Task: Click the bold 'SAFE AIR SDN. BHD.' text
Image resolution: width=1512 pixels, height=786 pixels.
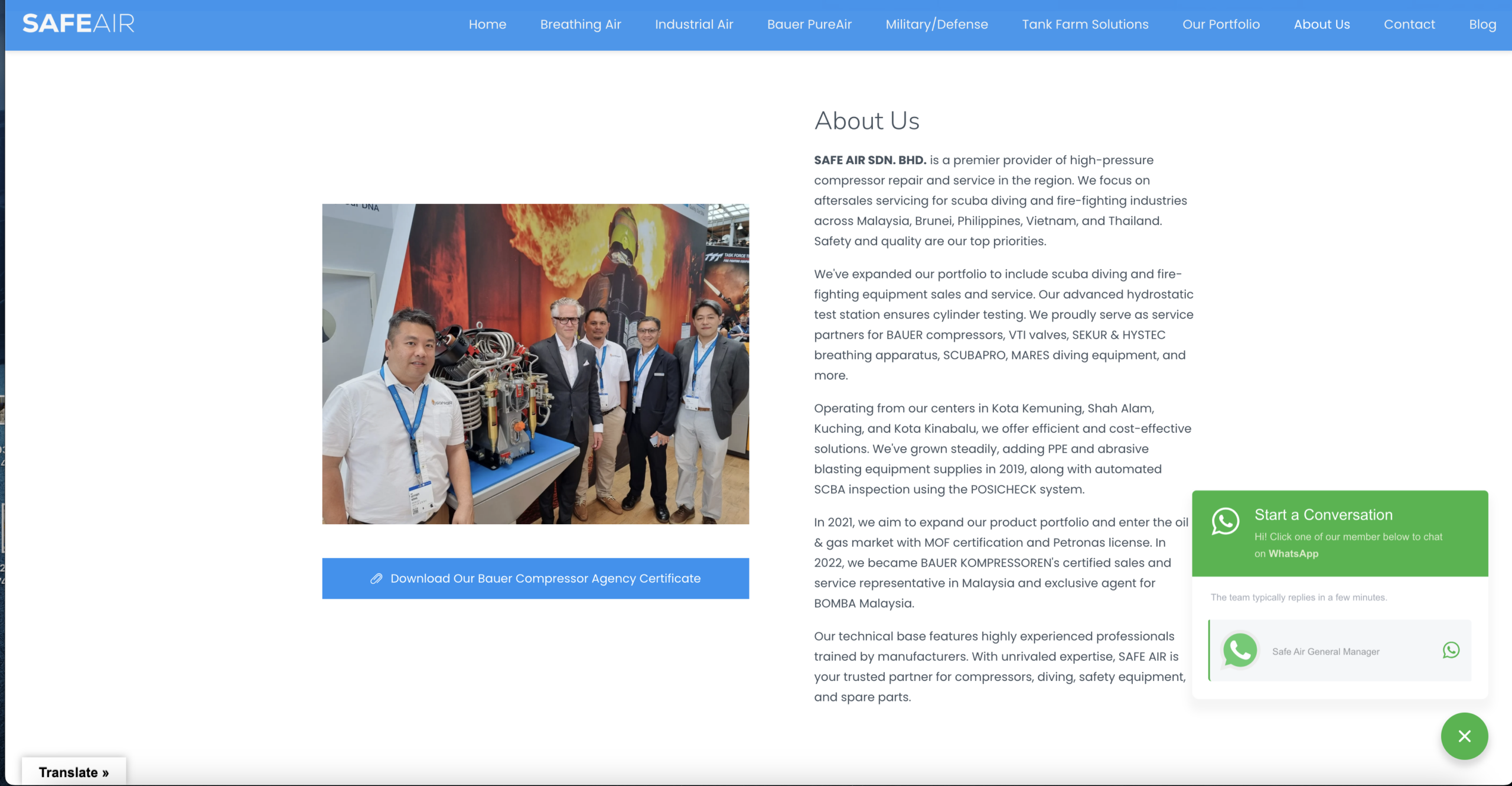Action: coord(870,160)
